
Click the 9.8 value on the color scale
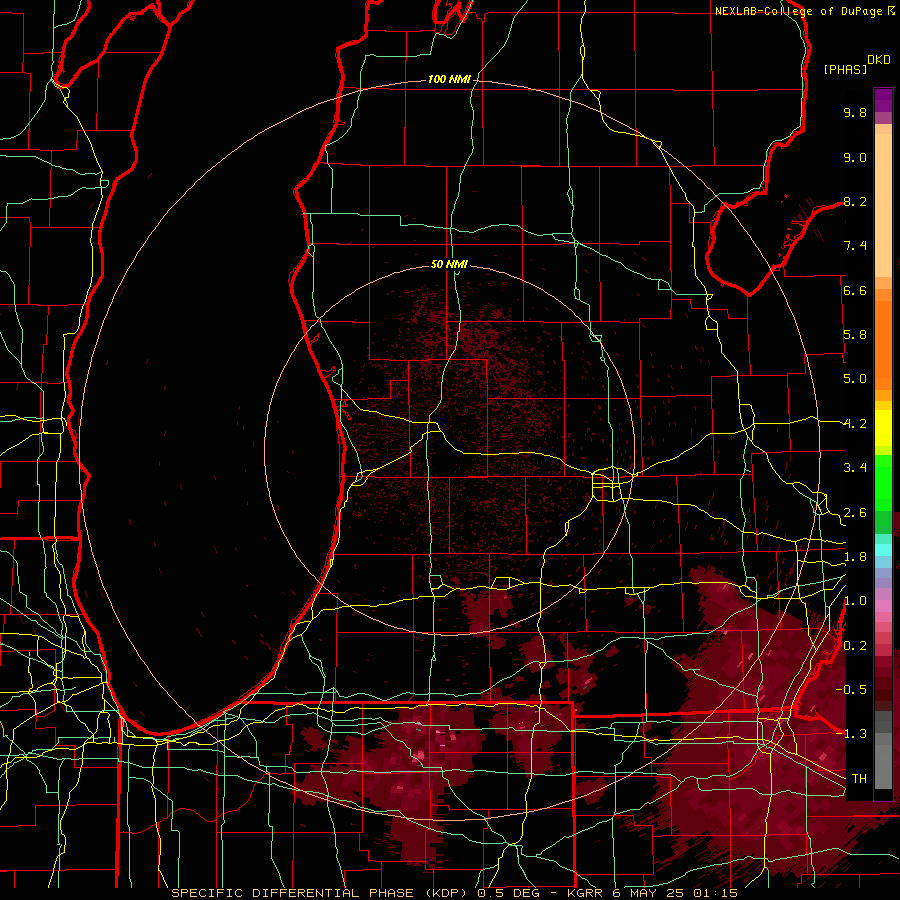(855, 112)
